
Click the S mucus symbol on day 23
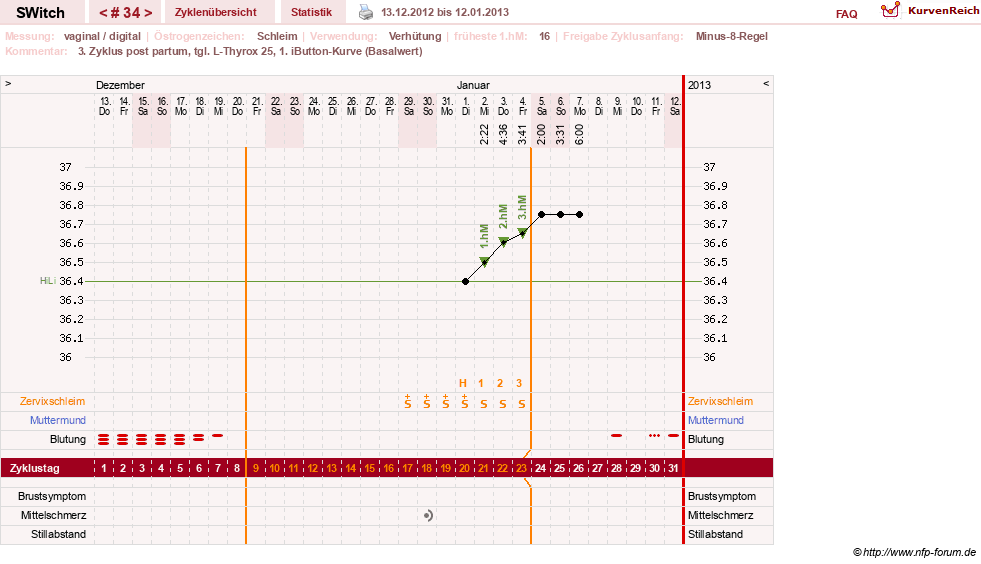[522, 404]
